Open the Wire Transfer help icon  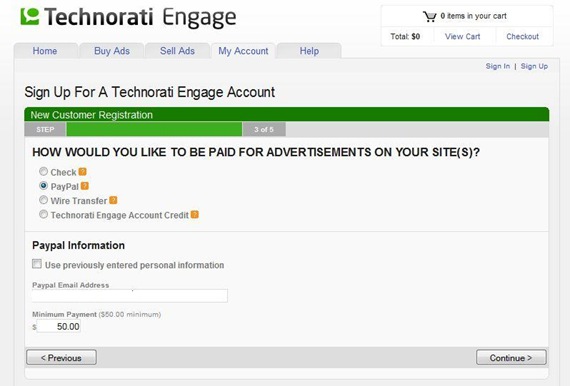[113, 200]
